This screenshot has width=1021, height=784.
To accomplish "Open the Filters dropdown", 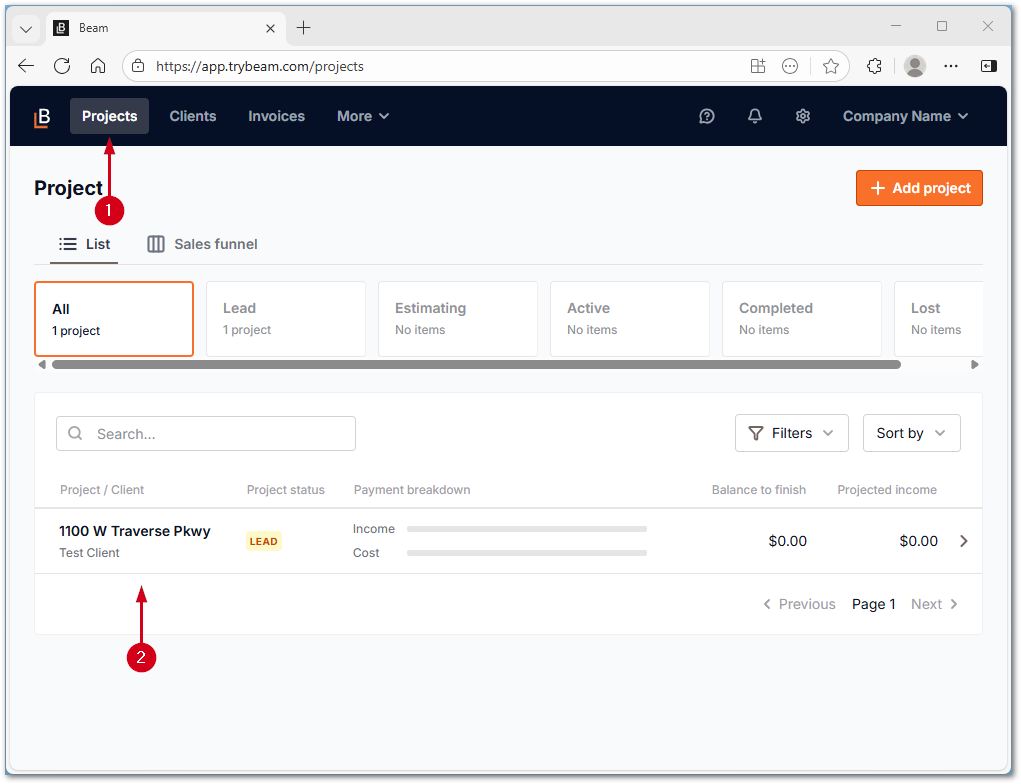I will click(x=791, y=433).
